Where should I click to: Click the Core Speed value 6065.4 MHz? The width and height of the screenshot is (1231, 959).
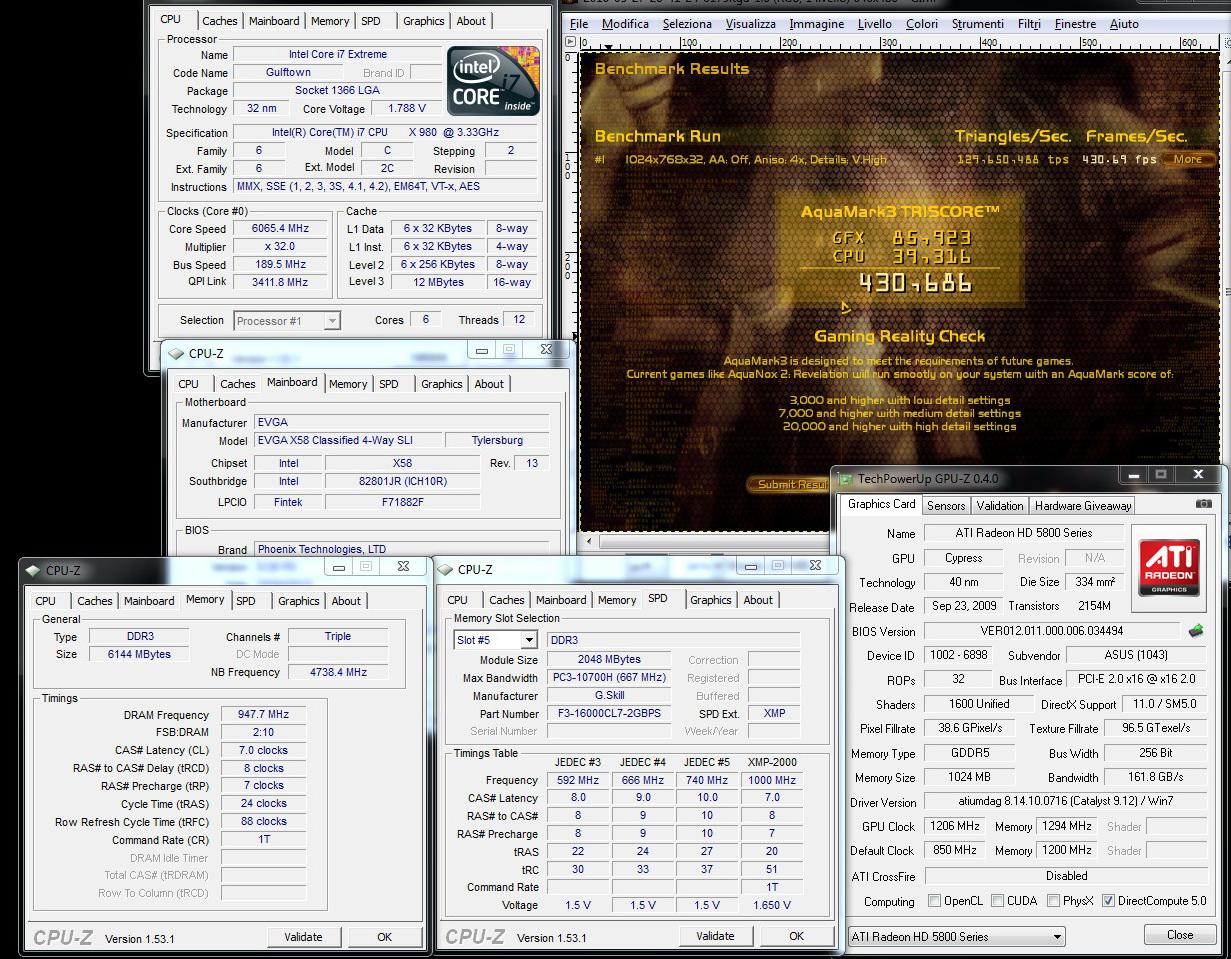coord(281,229)
